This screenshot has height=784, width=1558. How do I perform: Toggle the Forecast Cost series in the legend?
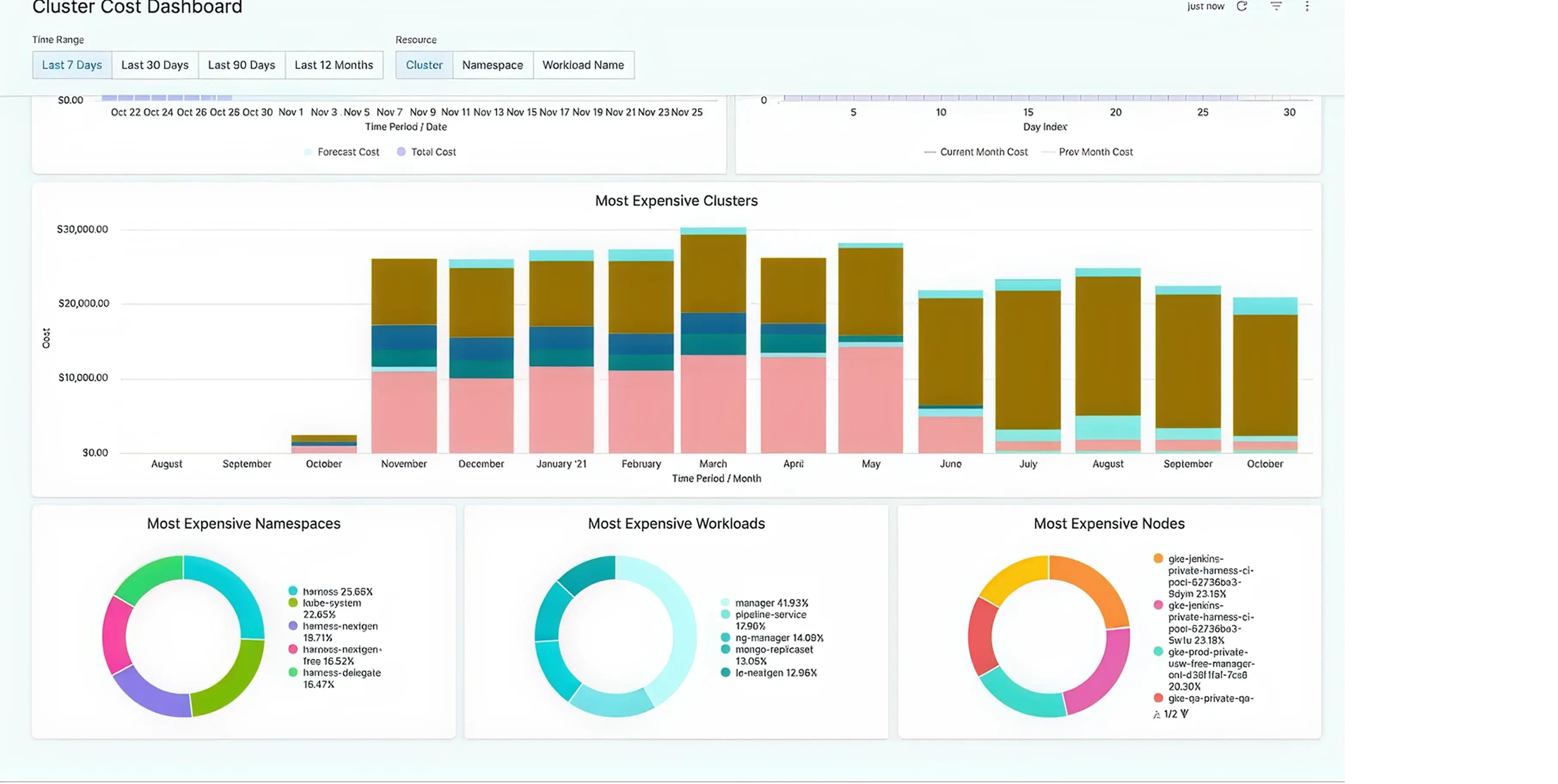(342, 152)
